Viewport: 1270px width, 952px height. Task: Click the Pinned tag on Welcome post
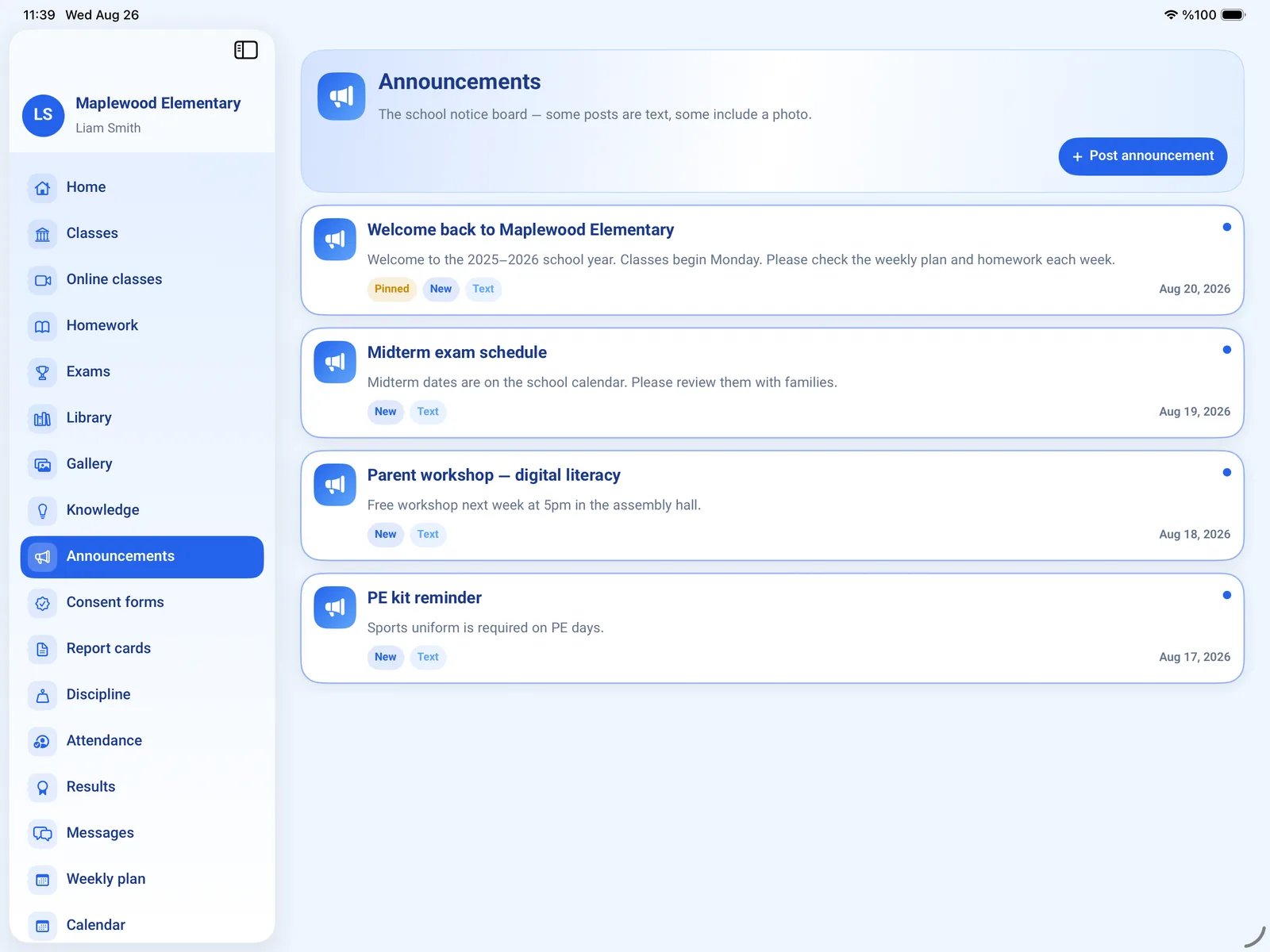[x=392, y=289]
